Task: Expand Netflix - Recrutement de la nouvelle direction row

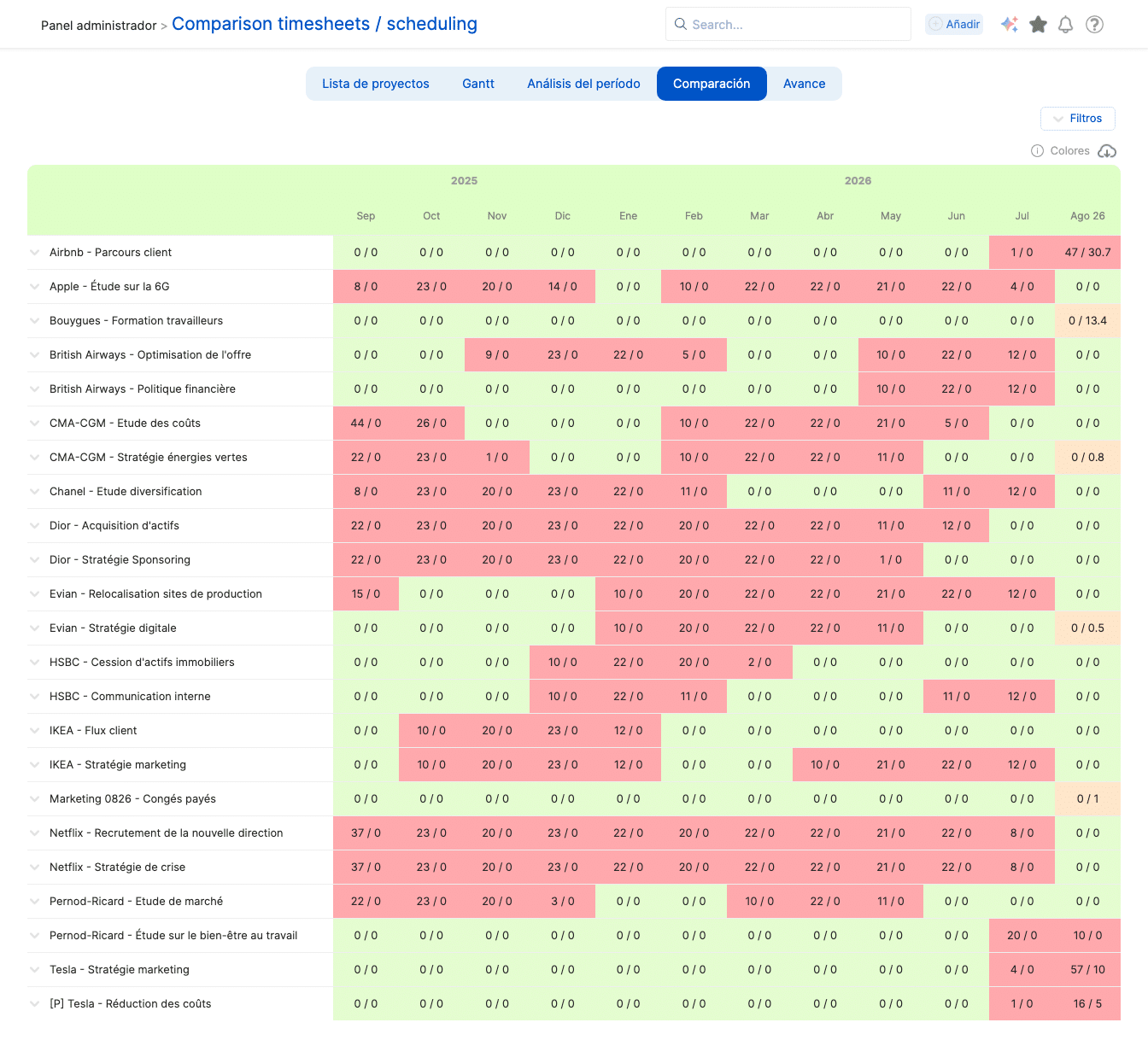Action: click(x=35, y=833)
